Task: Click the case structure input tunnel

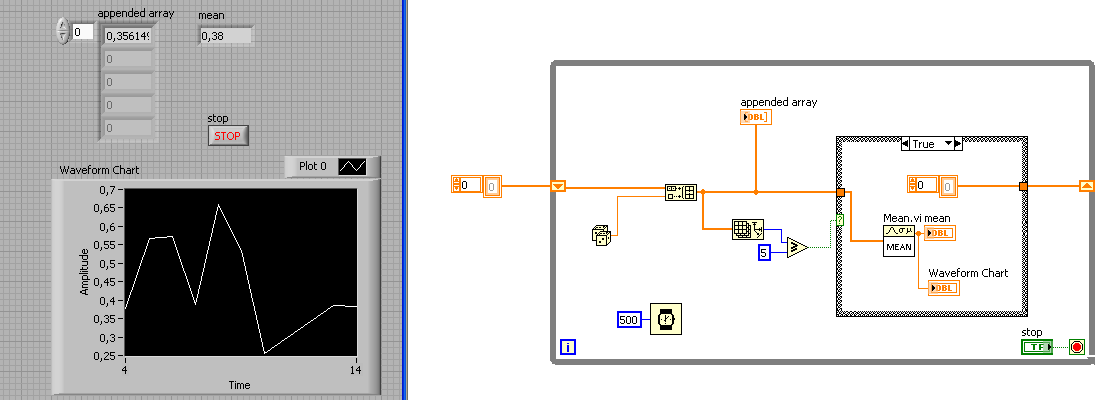Action: pos(841,193)
